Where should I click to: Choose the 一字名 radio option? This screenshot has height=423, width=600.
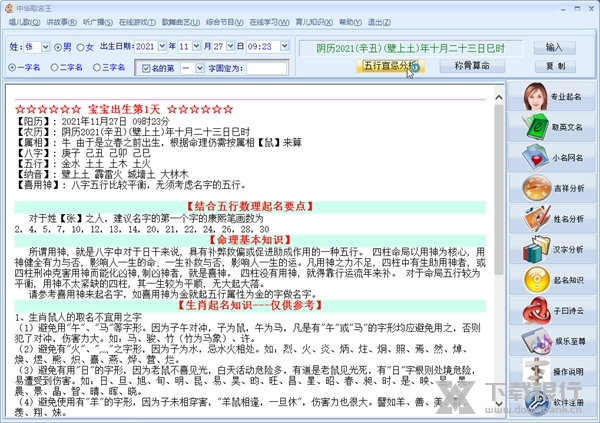pyautogui.click(x=12, y=68)
